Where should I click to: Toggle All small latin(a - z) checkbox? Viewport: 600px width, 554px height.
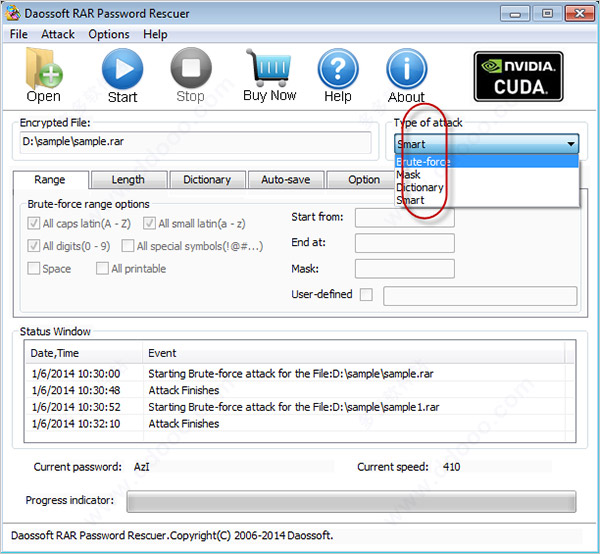149,223
